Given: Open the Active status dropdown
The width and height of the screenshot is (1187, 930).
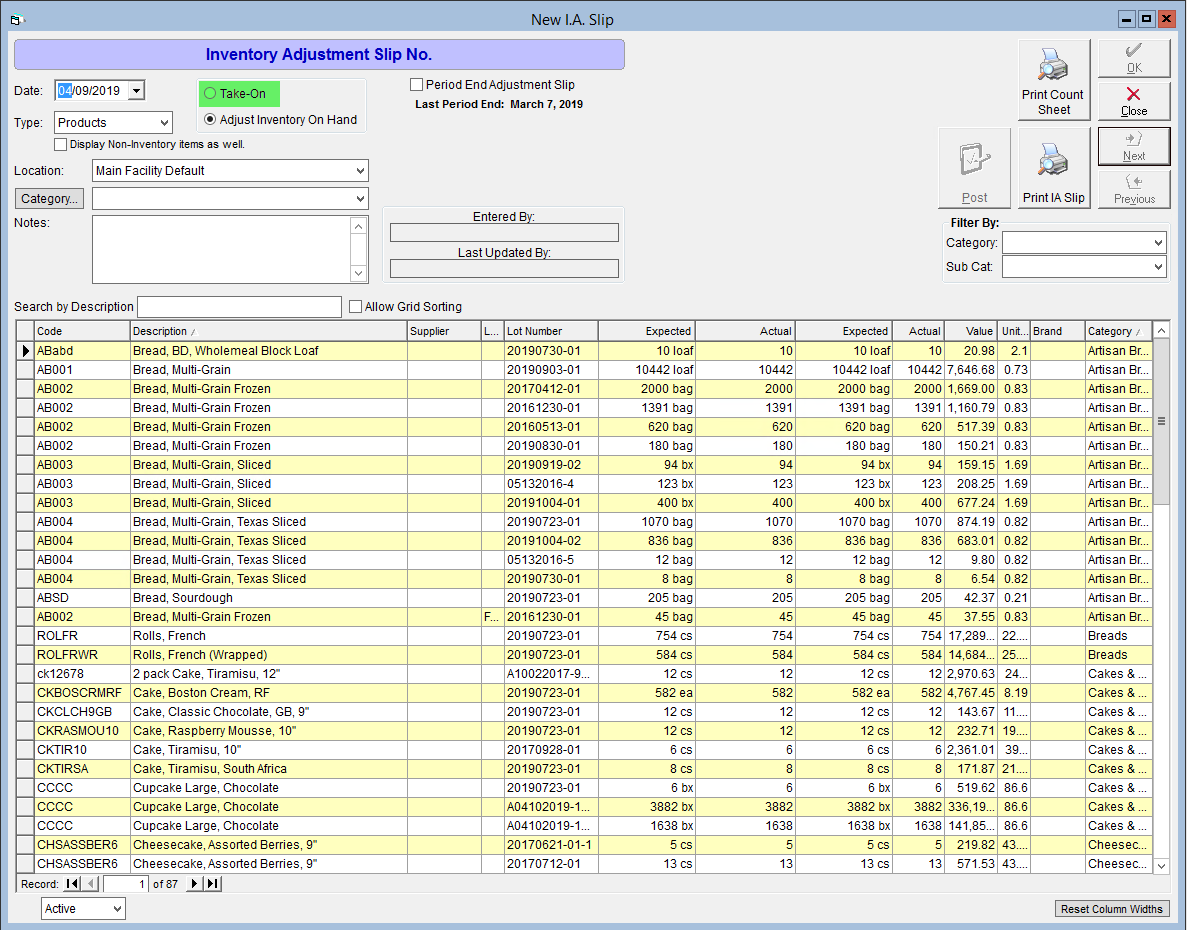Looking at the screenshot, I should 117,909.
